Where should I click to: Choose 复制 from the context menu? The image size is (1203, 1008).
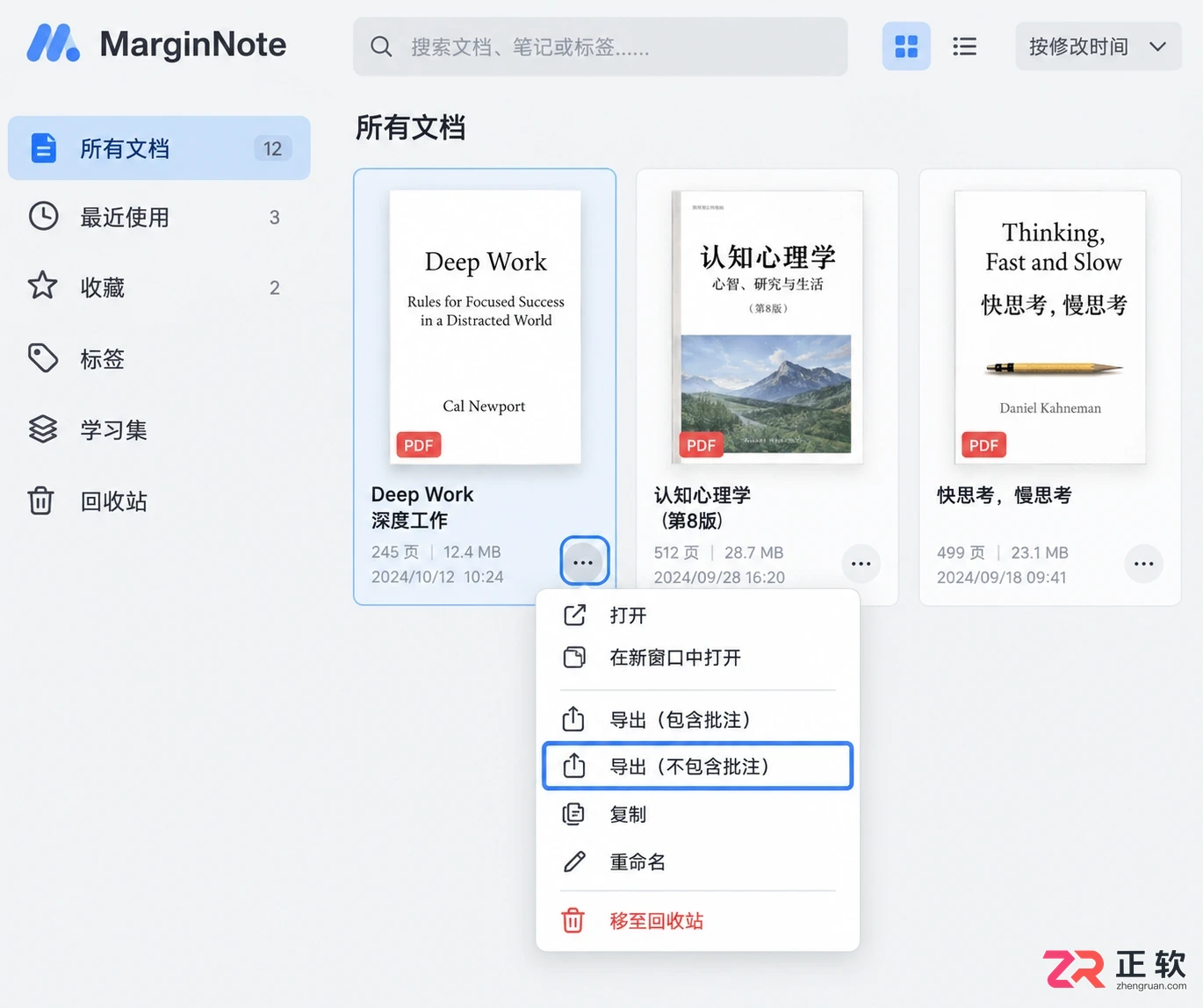698,814
